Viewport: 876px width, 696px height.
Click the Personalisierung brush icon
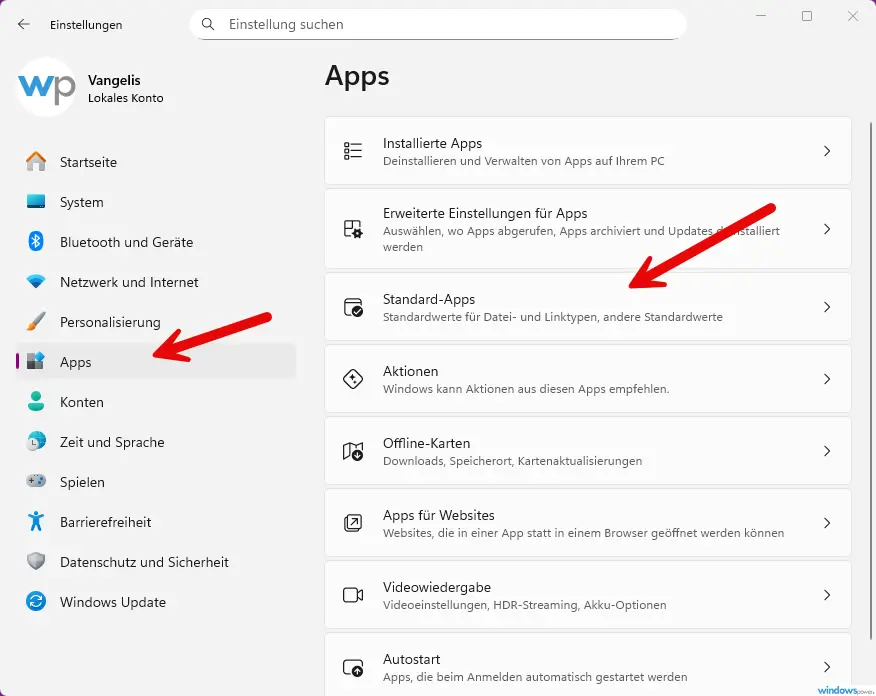(x=37, y=322)
